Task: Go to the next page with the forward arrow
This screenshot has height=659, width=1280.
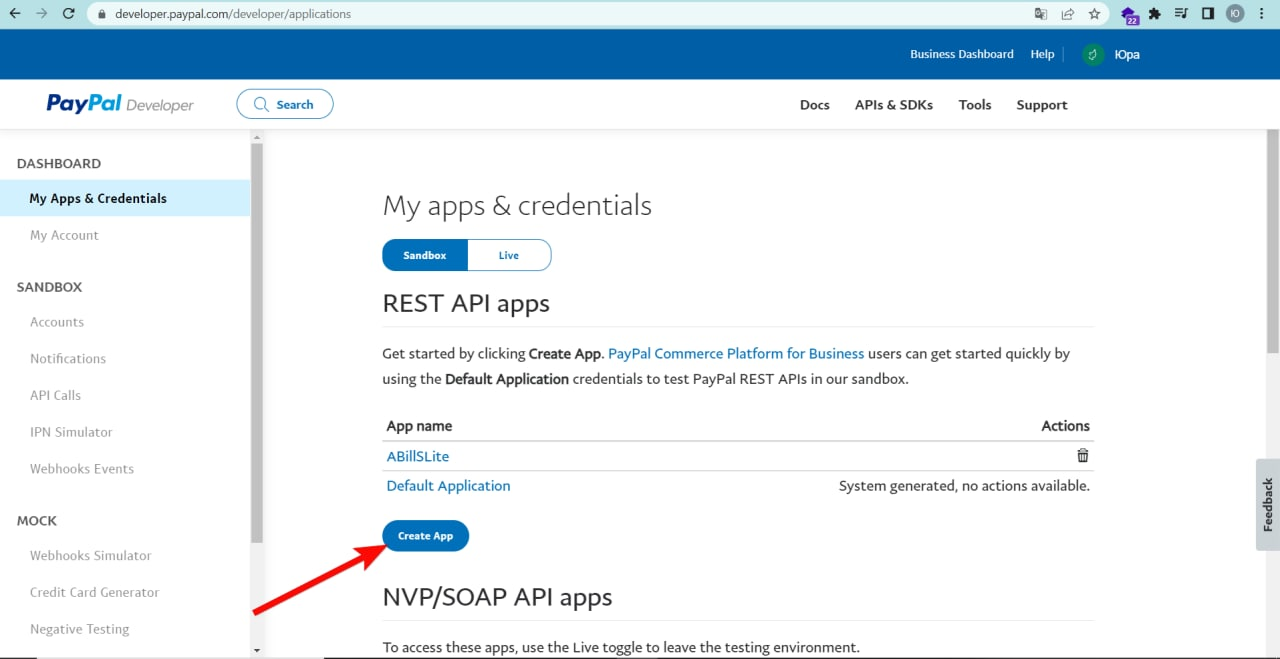Action: [x=42, y=14]
